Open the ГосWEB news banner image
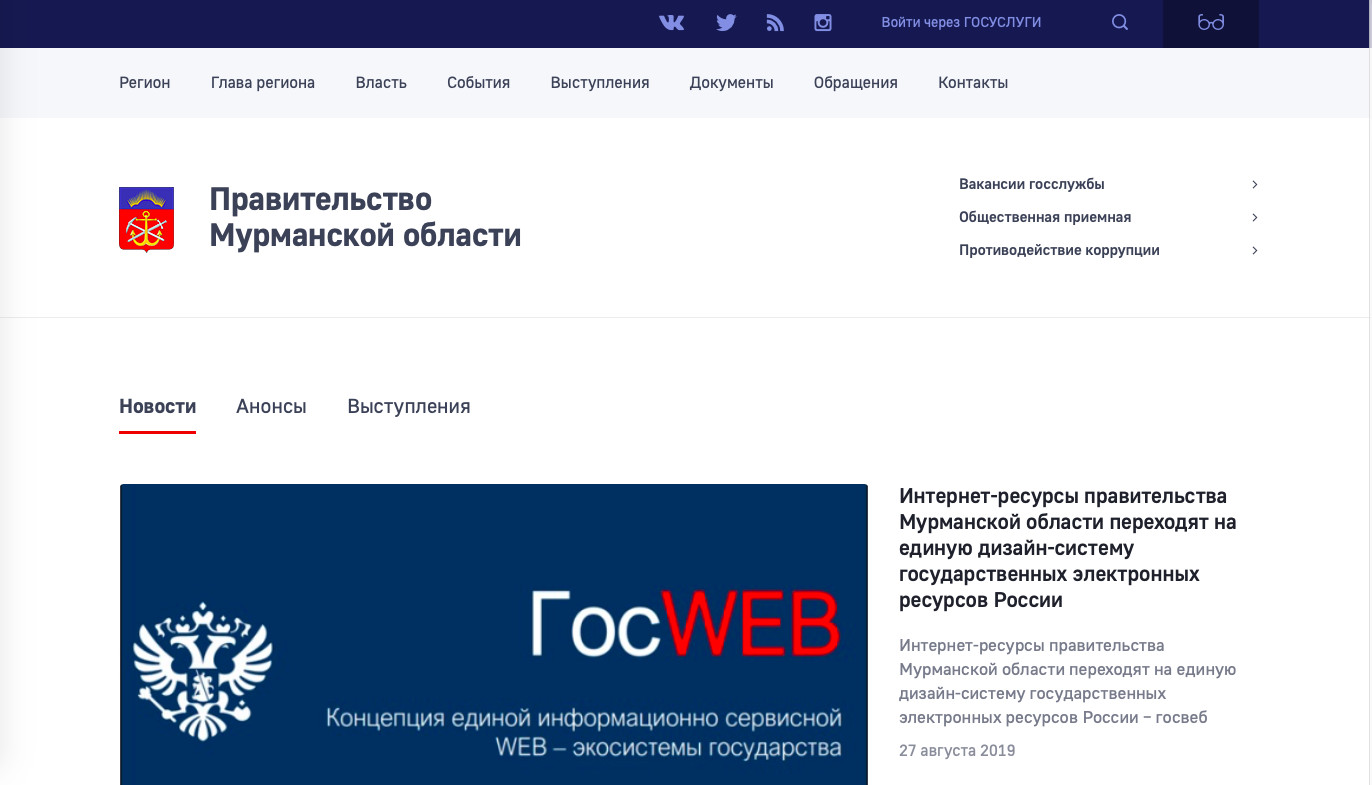Viewport: 1372px width, 785px height. pyautogui.click(x=494, y=635)
